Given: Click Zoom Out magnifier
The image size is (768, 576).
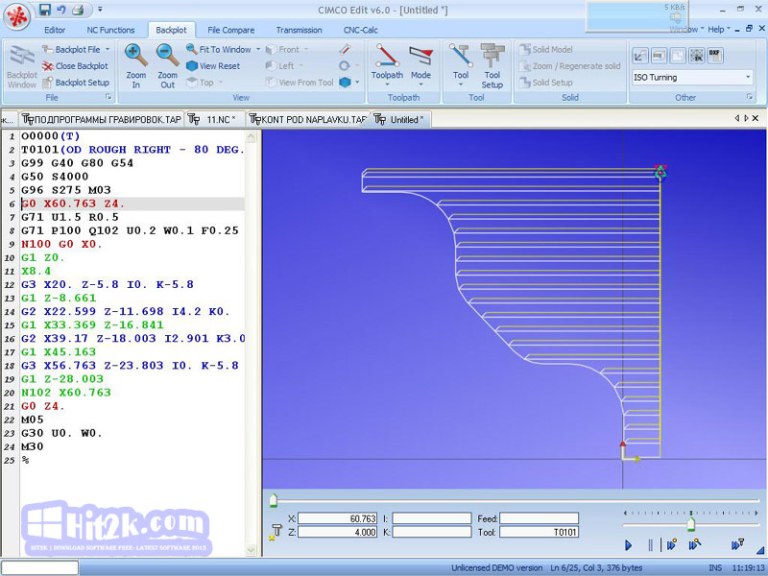Looking at the screenshot, I should (168, 66).
